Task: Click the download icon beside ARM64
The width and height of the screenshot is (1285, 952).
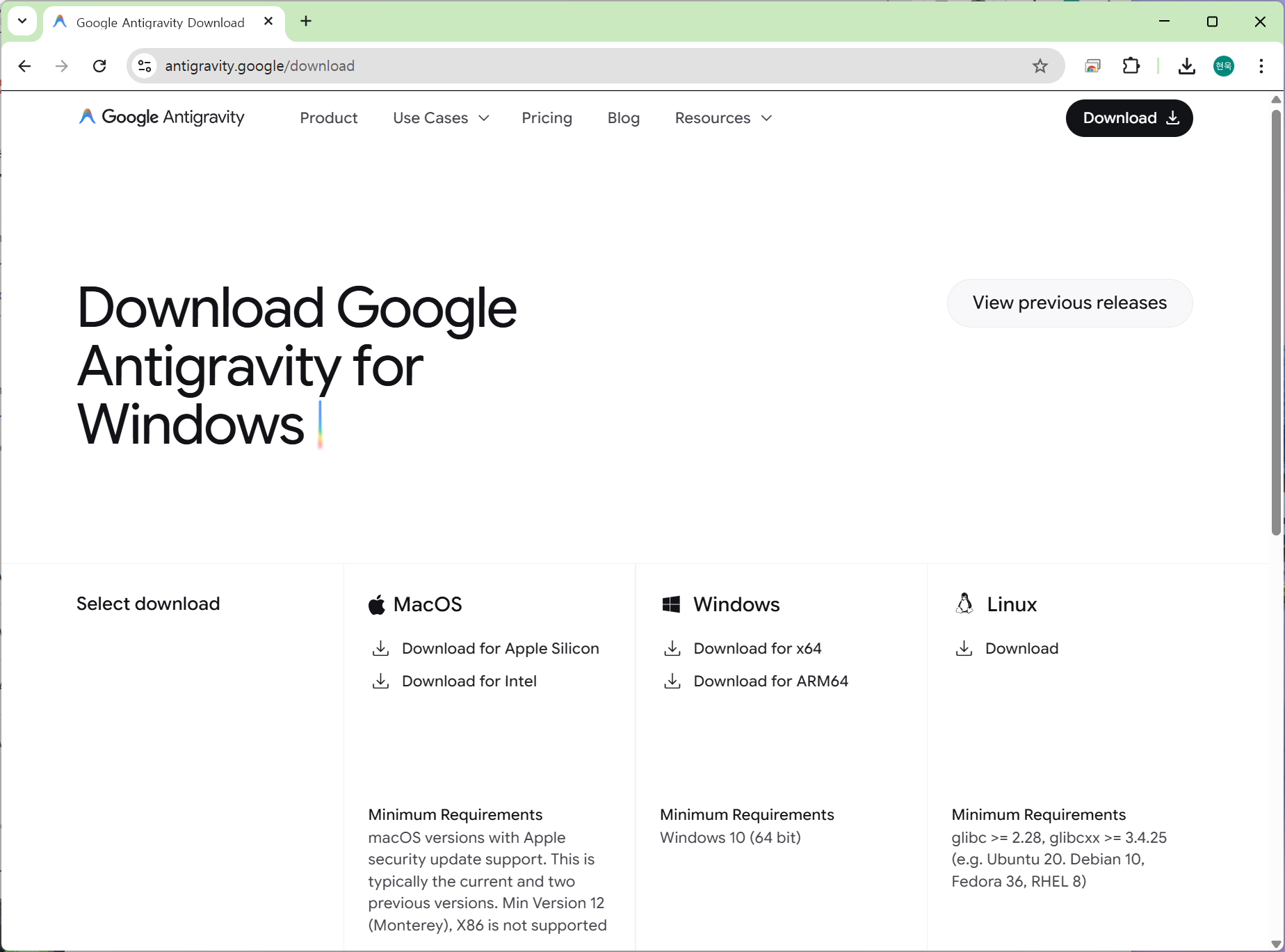Action: (x=672, y=681)
